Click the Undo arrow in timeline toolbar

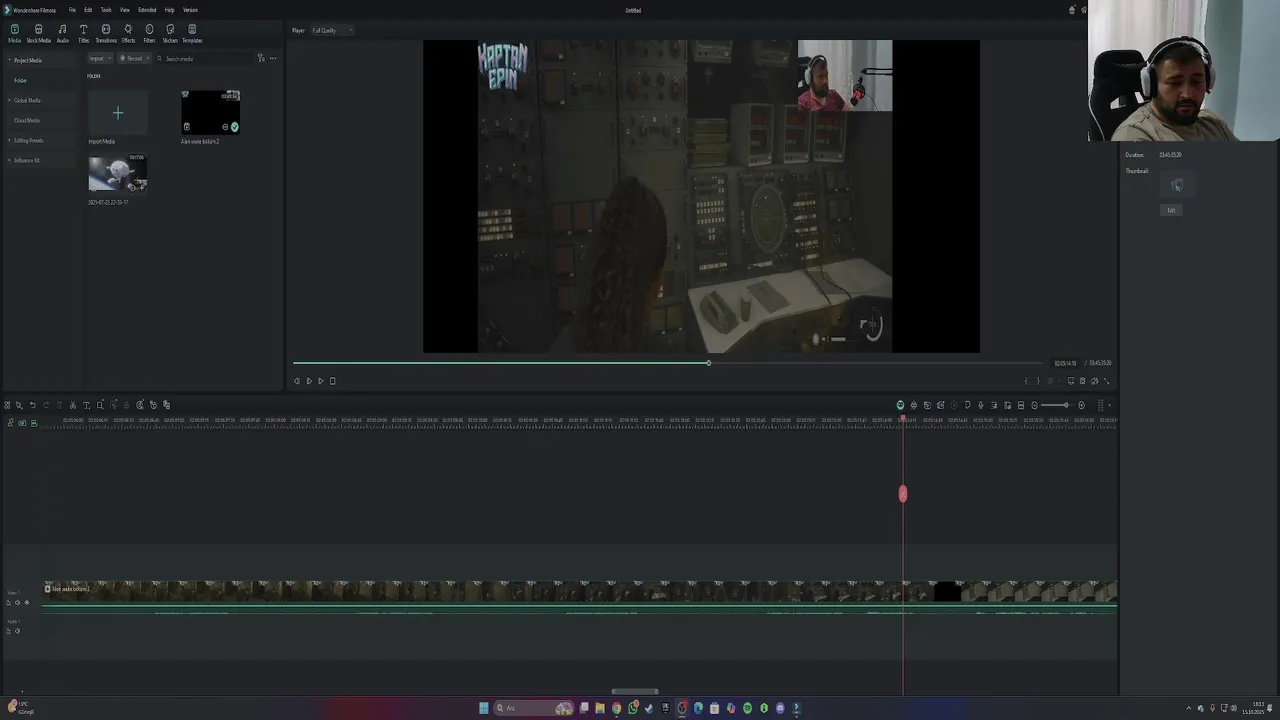(x=32, y=405)
